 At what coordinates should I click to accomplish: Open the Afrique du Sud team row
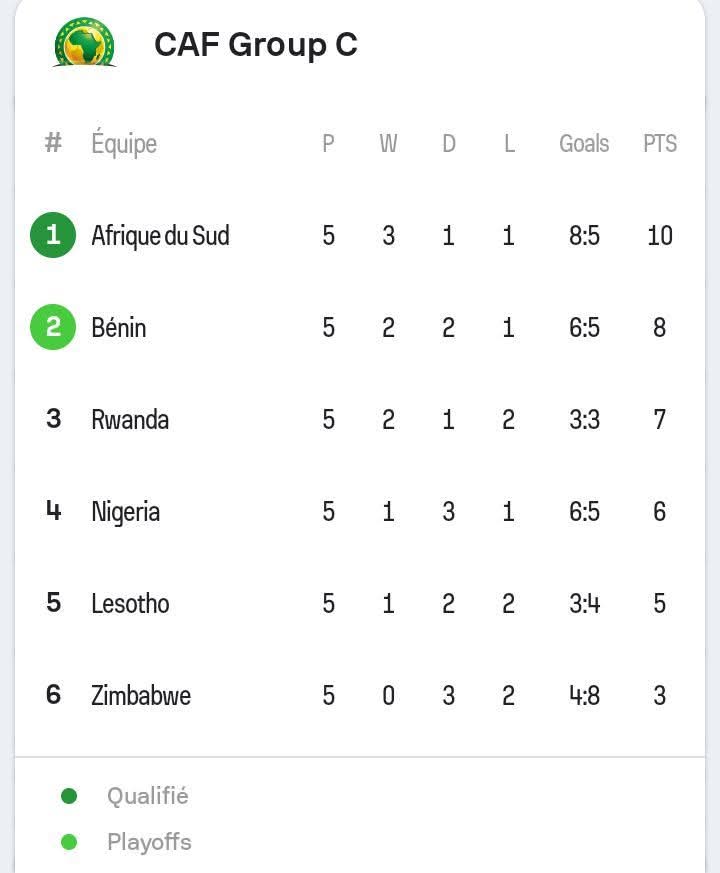[x=360, y=235]
